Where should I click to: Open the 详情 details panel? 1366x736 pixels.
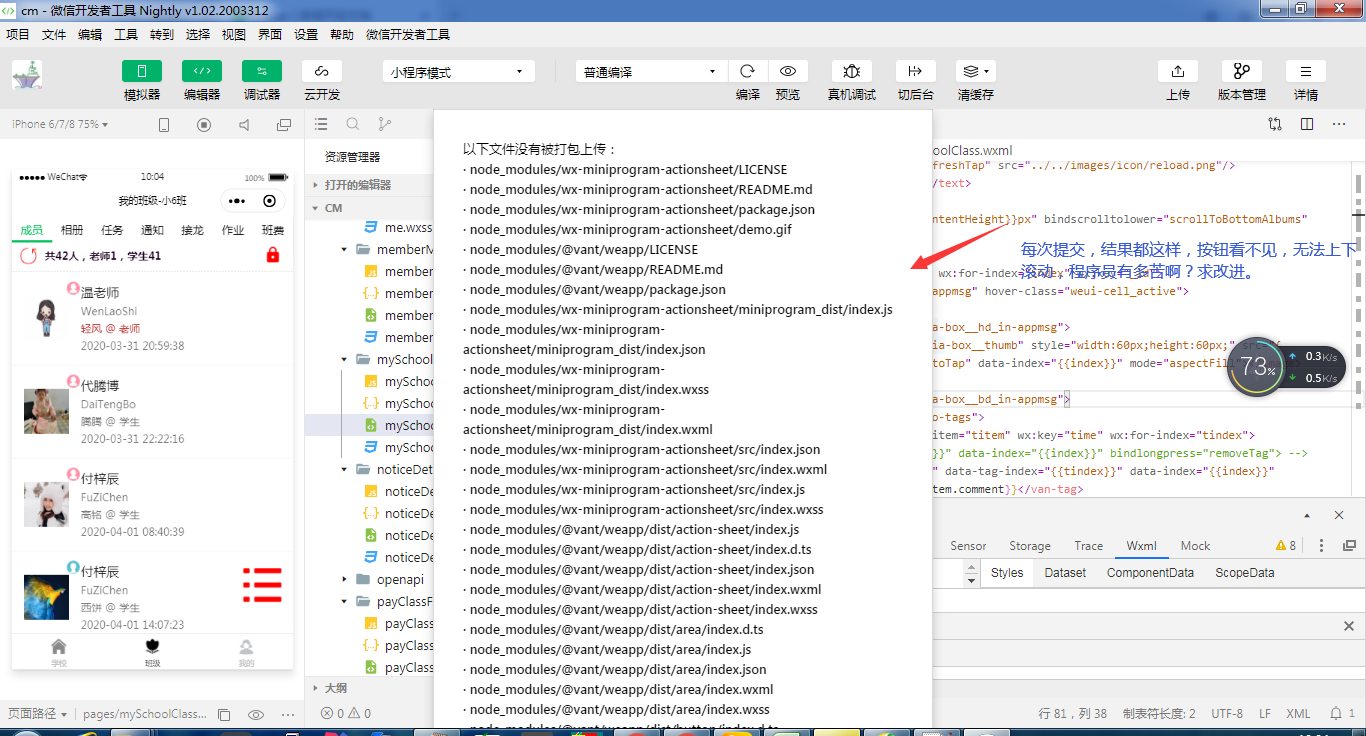[1306, 71]
